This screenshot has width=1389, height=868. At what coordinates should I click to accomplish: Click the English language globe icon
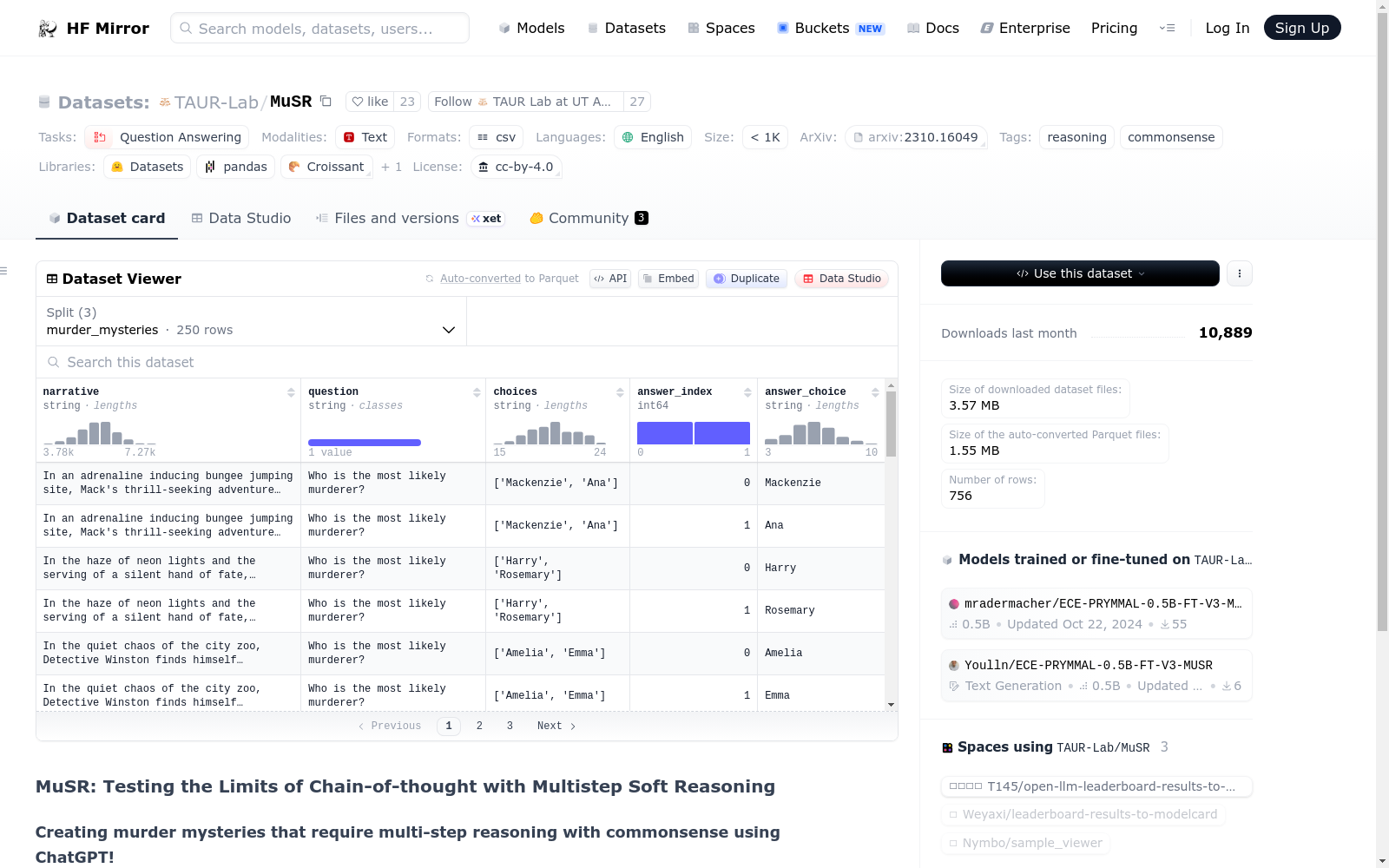628,137
